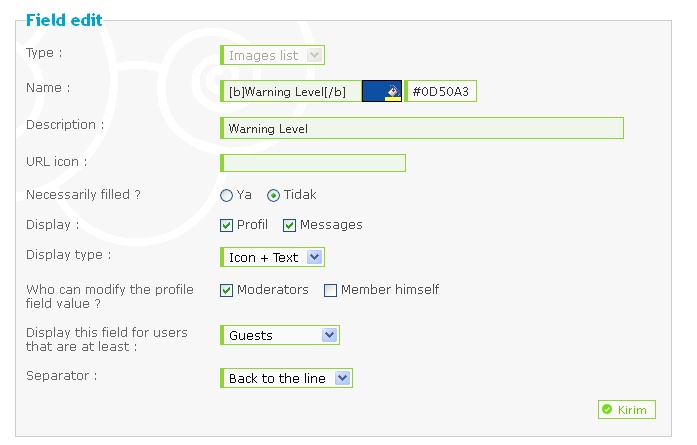
Task: Select the Ya radio button
Action: (x=226, y=196)
